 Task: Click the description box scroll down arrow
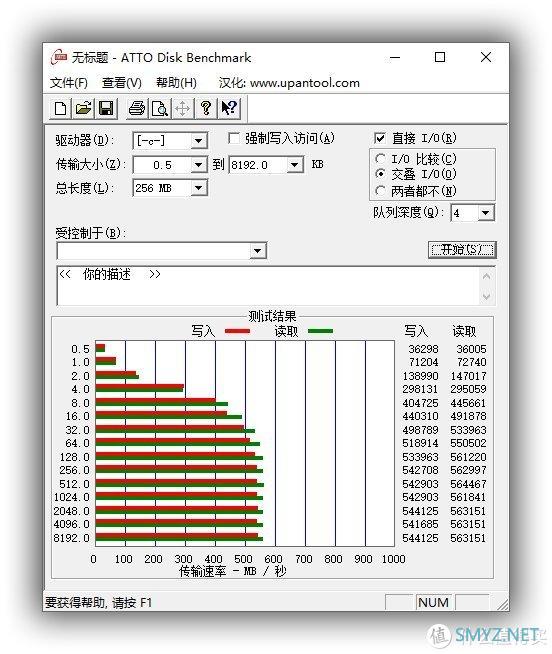(486, 296)
